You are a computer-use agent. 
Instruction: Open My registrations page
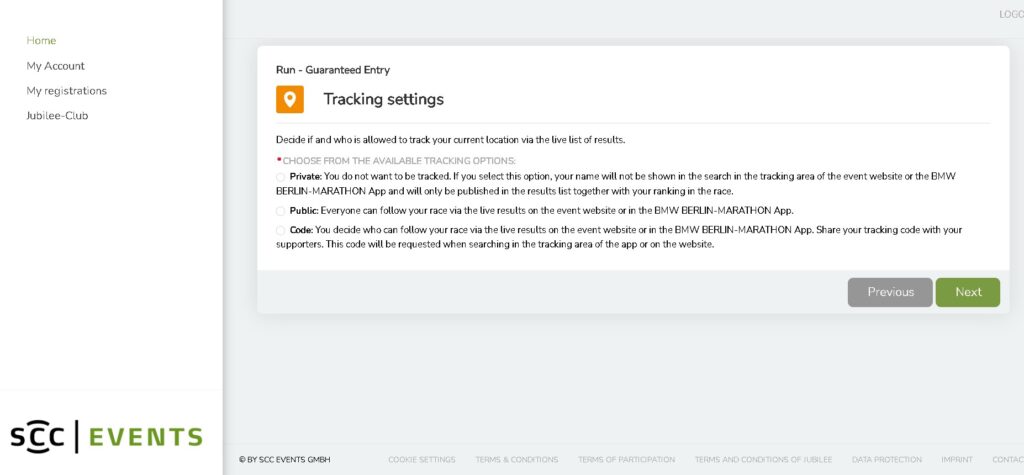[x=67, y=91]
